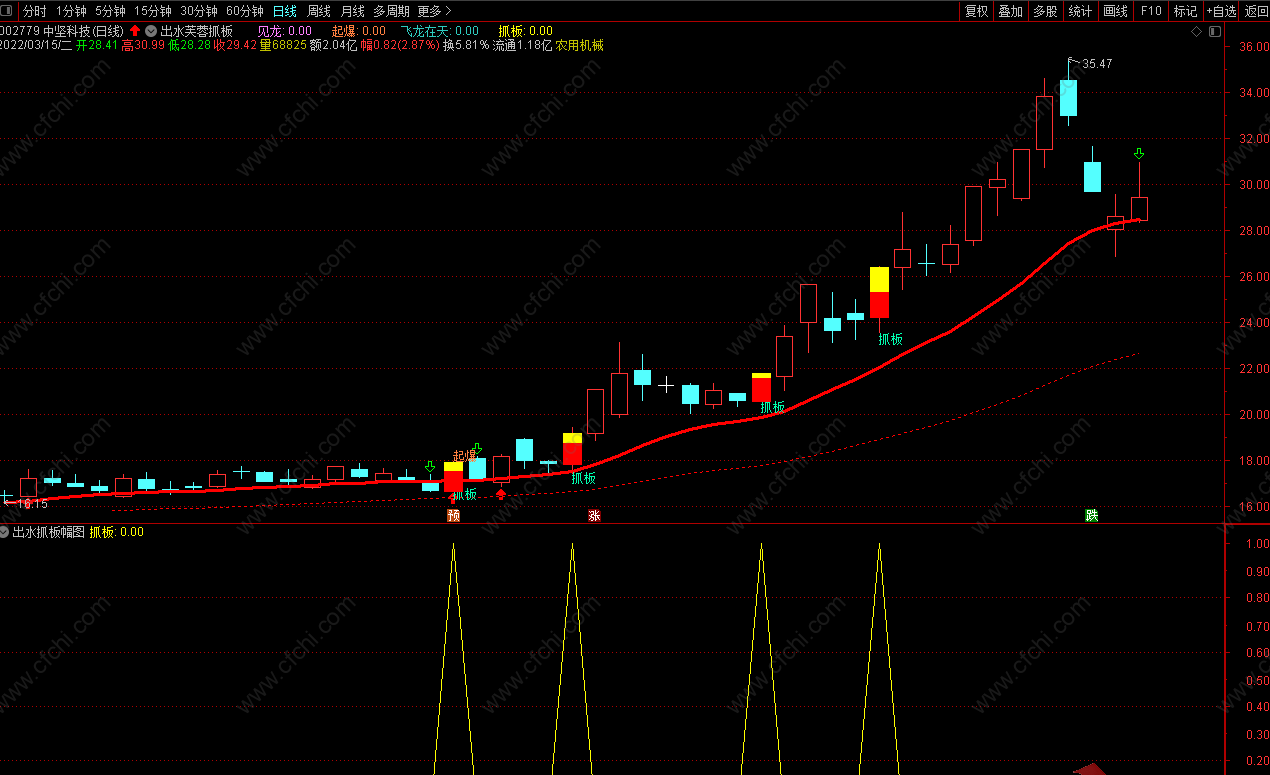Open the 多股 multi-stock view
Screen dimensions: 1270x775
(1045, 11)
